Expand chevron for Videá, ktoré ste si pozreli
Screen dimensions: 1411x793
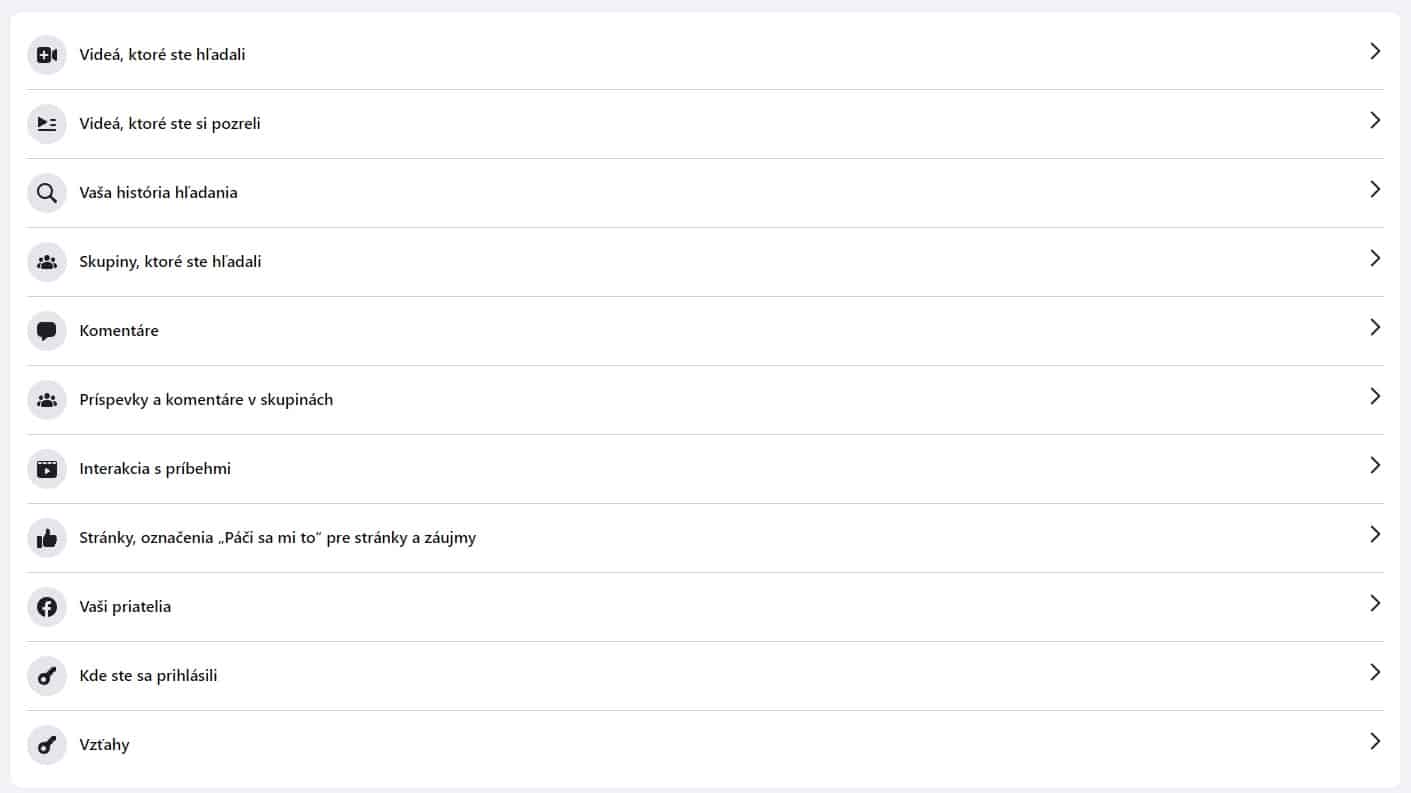coord(1375,120)
